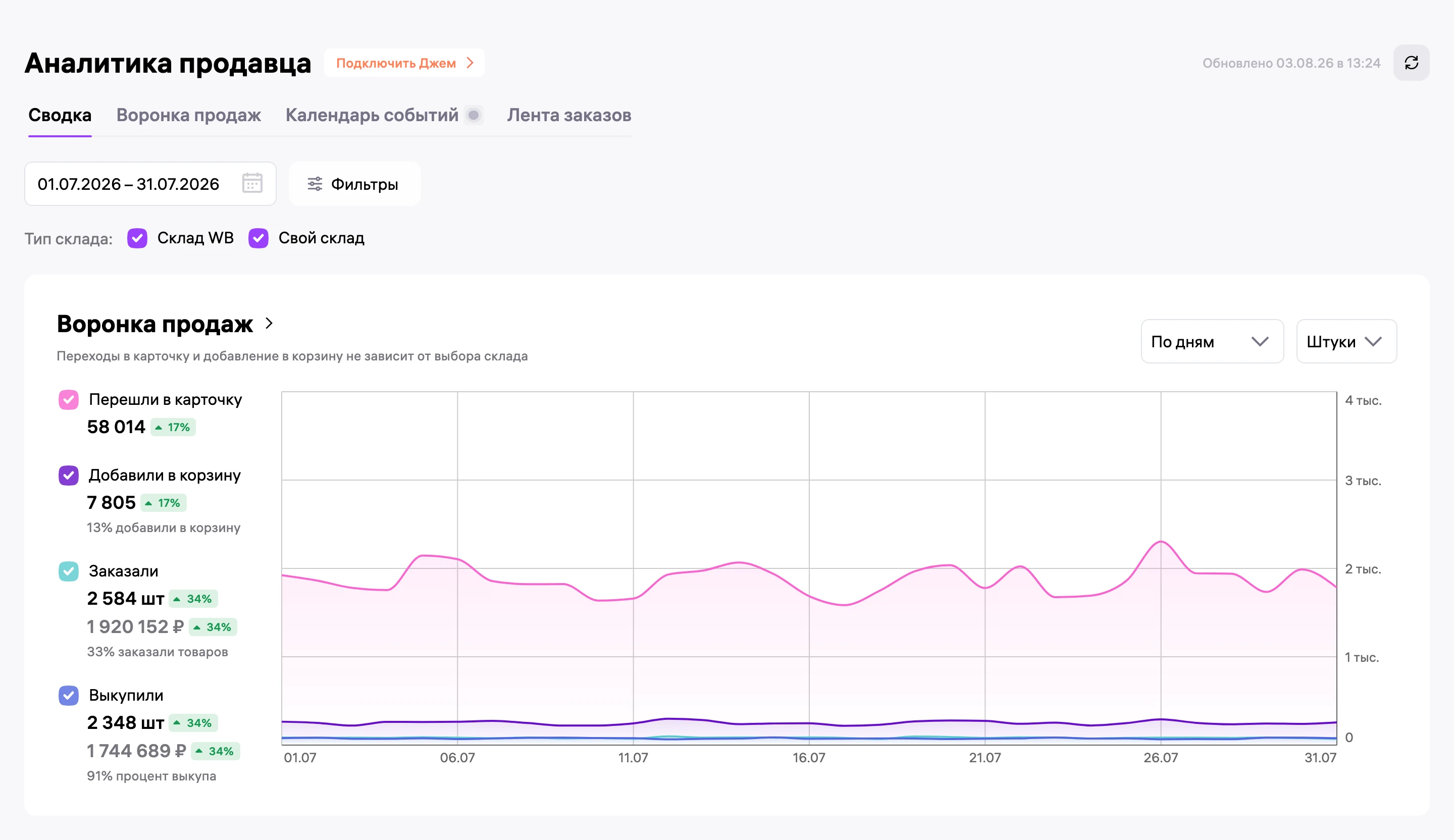This screenshot has width=1454, height=840.
Task: Toggle the Свой склад checkbox
Action: click(x=258, y=238)
